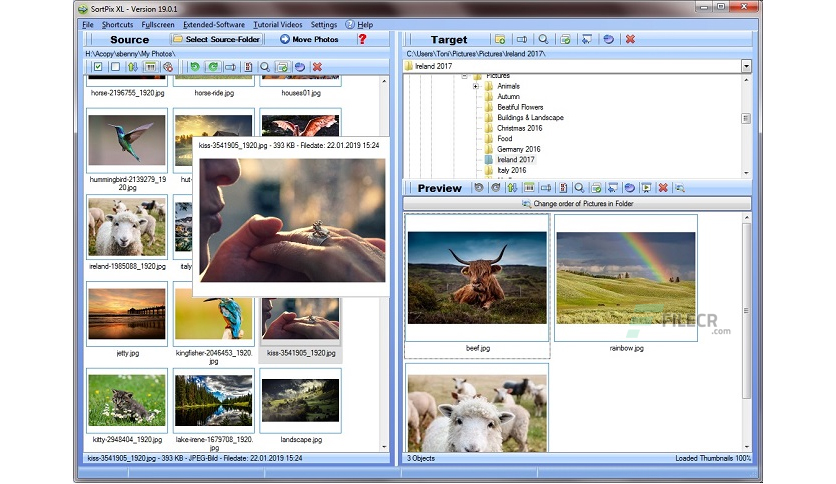Image resolution: width=836 pixels, height=484 pixels.
Task: Click the red question mark help icon
Action: 363,39
